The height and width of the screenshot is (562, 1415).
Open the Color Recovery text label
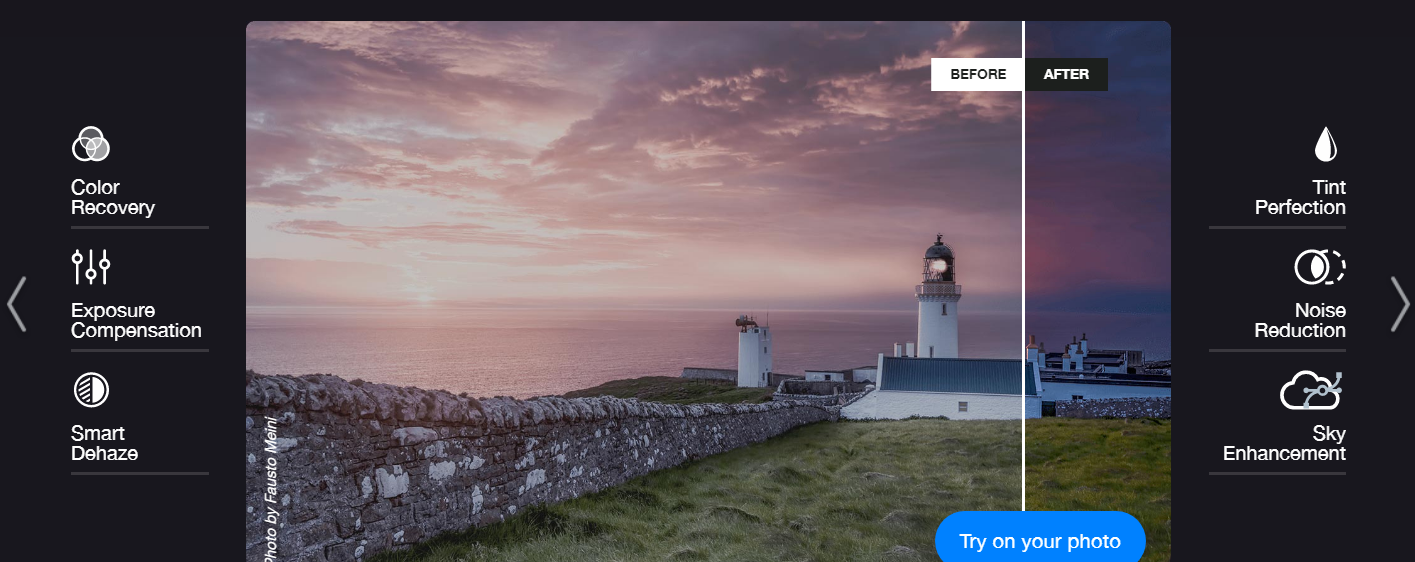[x=113, y=198]
